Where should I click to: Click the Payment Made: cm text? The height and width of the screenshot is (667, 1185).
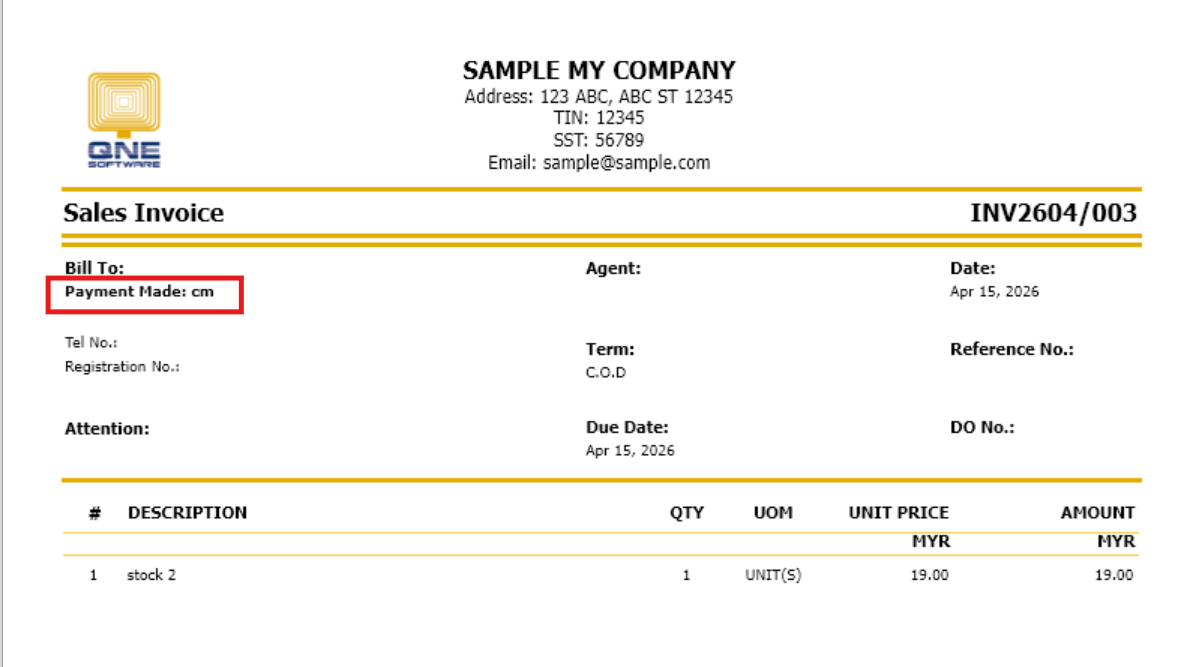coord(139,292)
